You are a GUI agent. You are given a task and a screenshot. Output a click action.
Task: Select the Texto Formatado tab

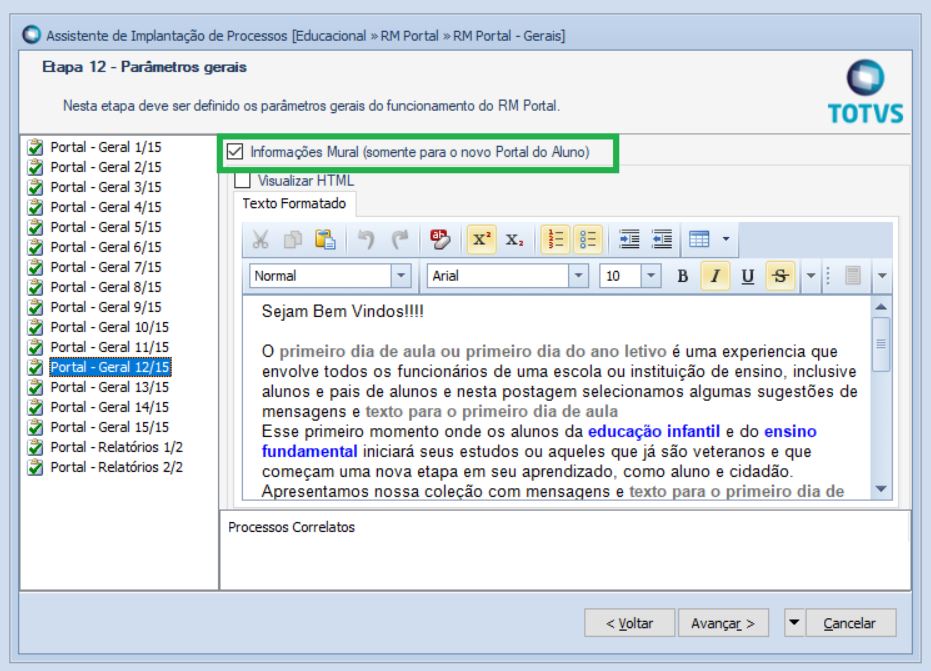(294, 204)
